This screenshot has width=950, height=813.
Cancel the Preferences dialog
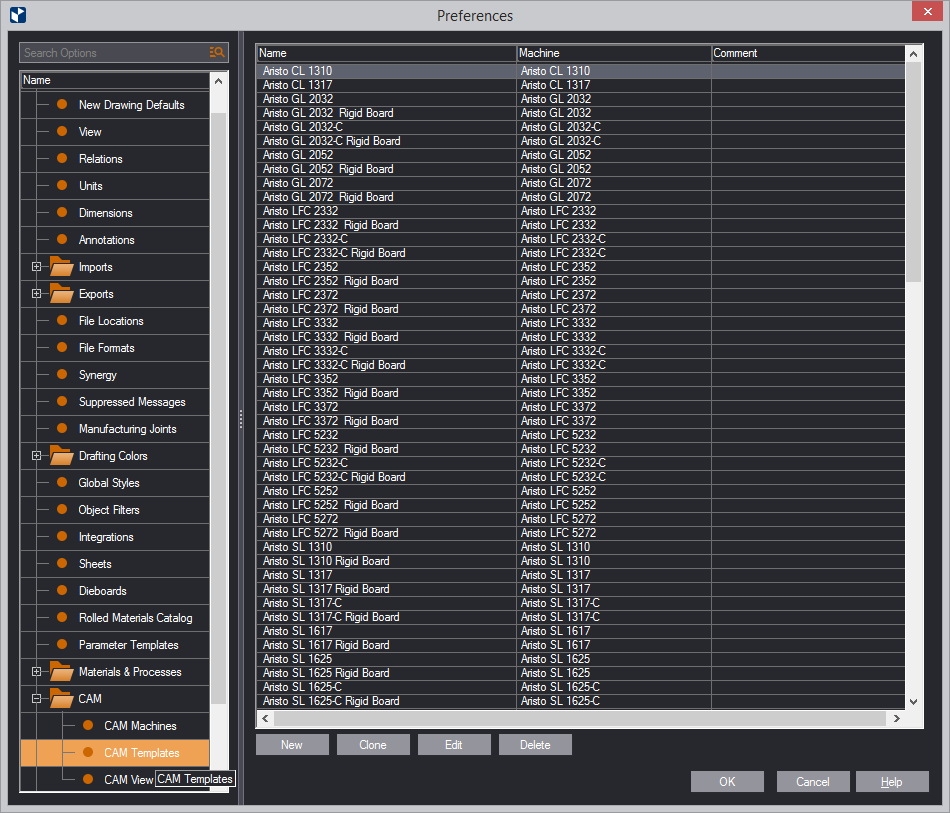[813, 781]
